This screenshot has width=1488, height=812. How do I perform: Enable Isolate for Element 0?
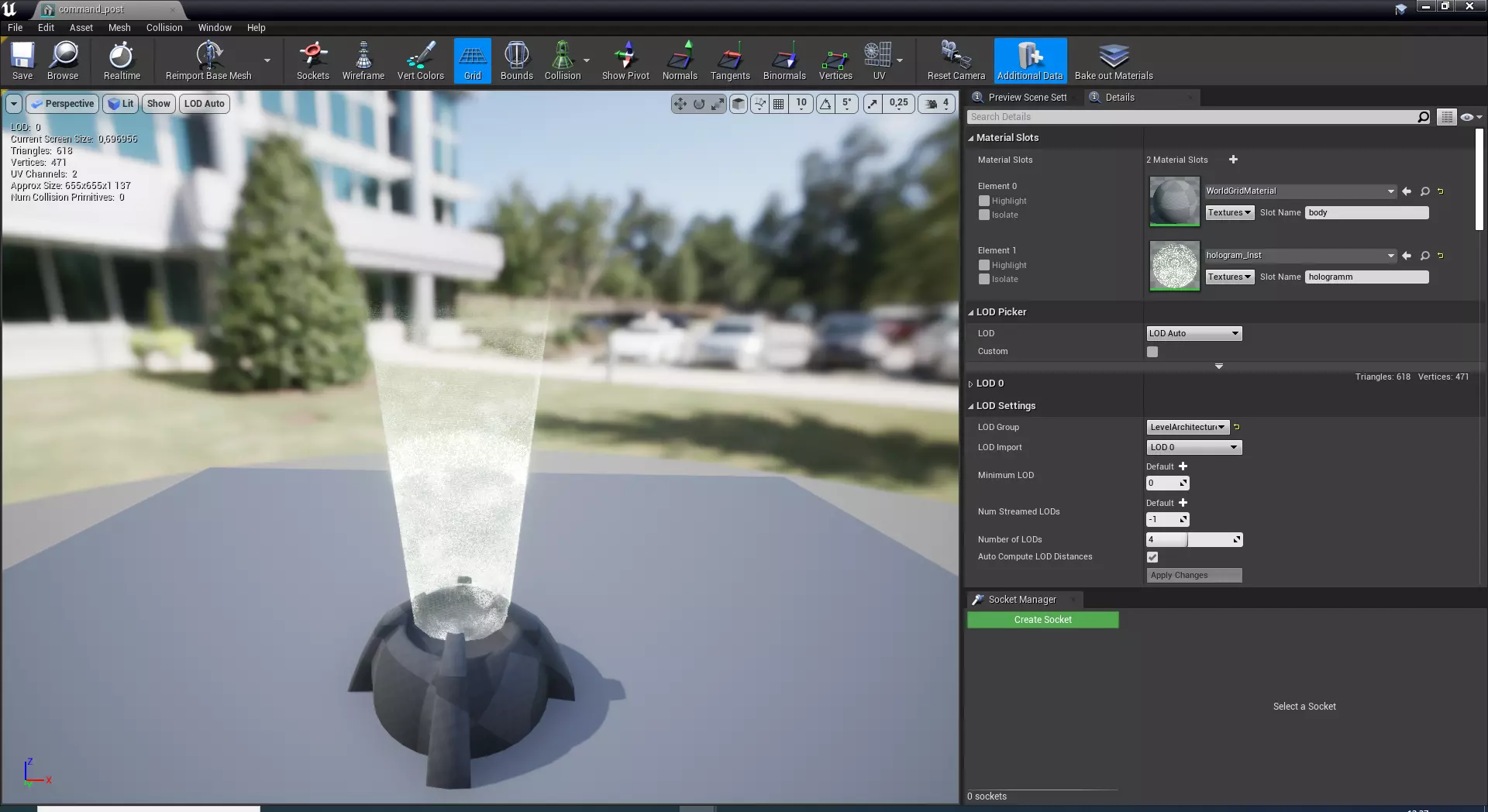[984, 215]
